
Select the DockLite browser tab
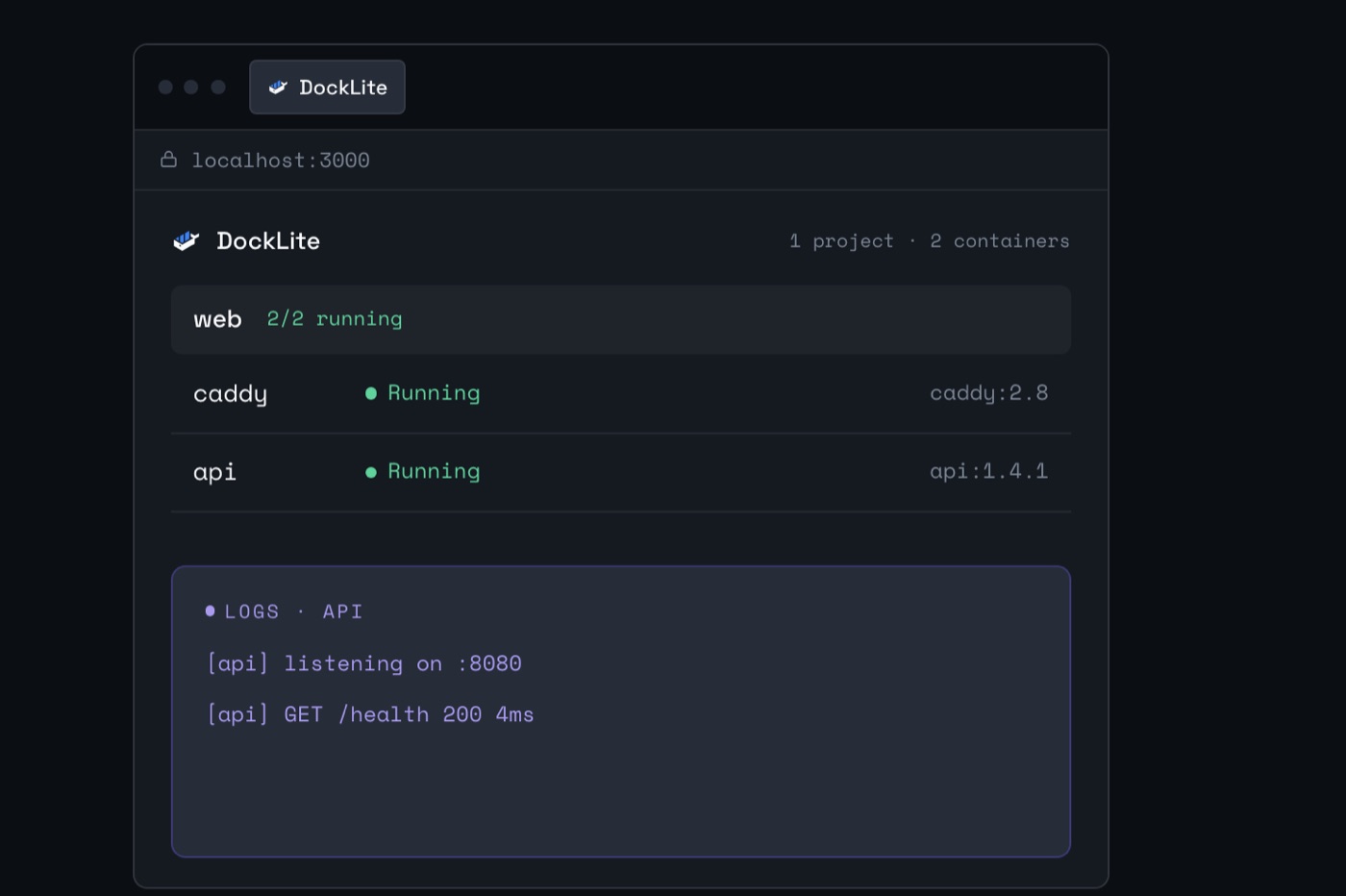pyautogui.click(x=327, y=87)
